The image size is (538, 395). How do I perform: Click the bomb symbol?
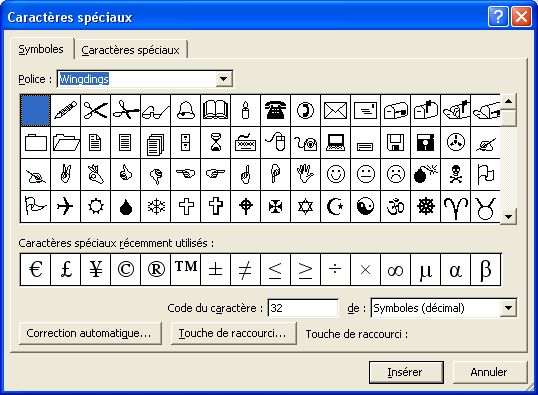coord(425,174)
